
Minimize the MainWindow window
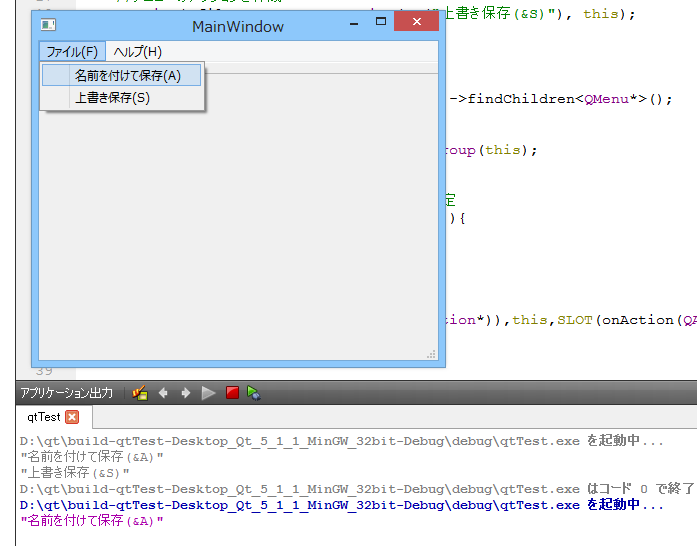point(354,23)
